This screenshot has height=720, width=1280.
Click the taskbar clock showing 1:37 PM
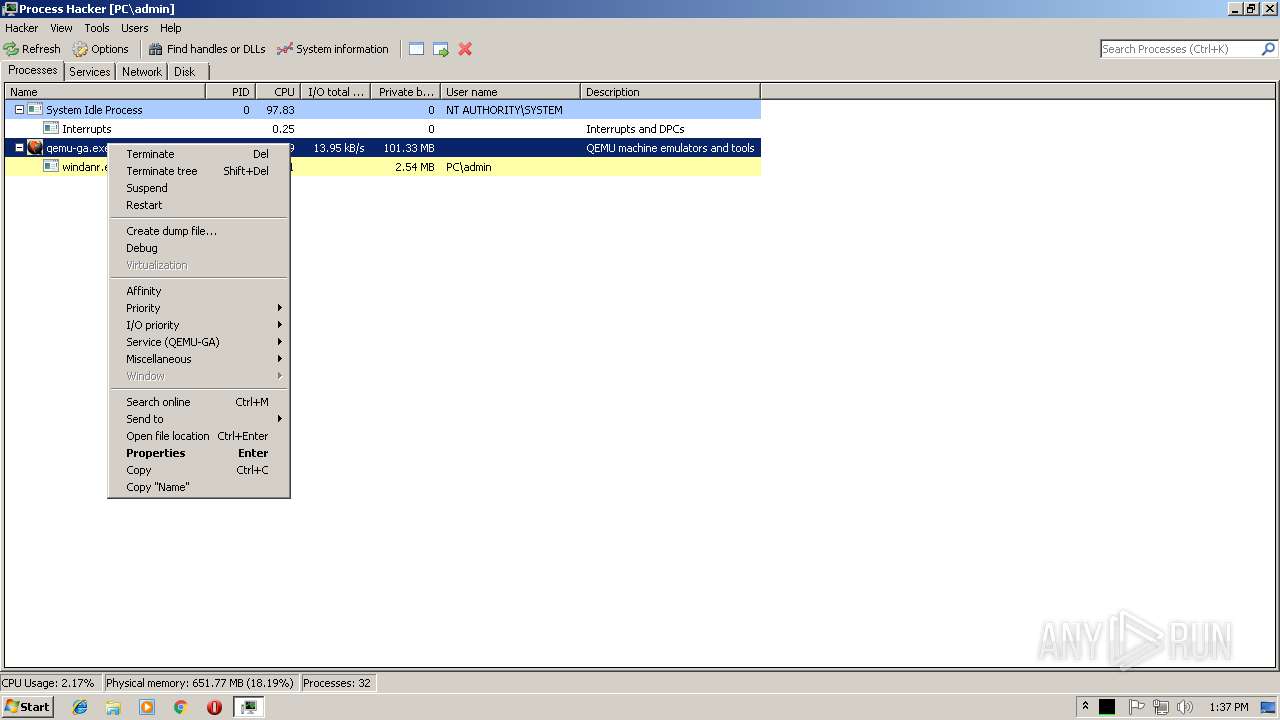point(1229,707)
